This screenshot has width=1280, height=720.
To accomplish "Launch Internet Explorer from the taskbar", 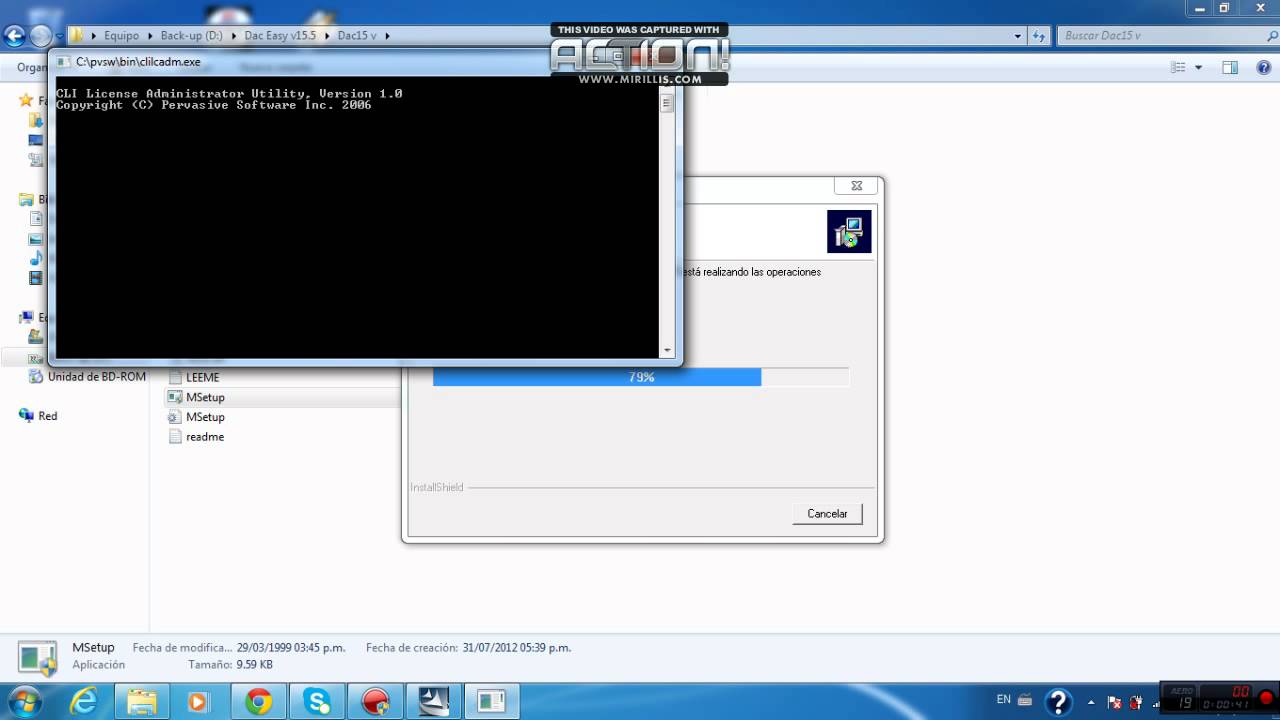I will [84, 702].
